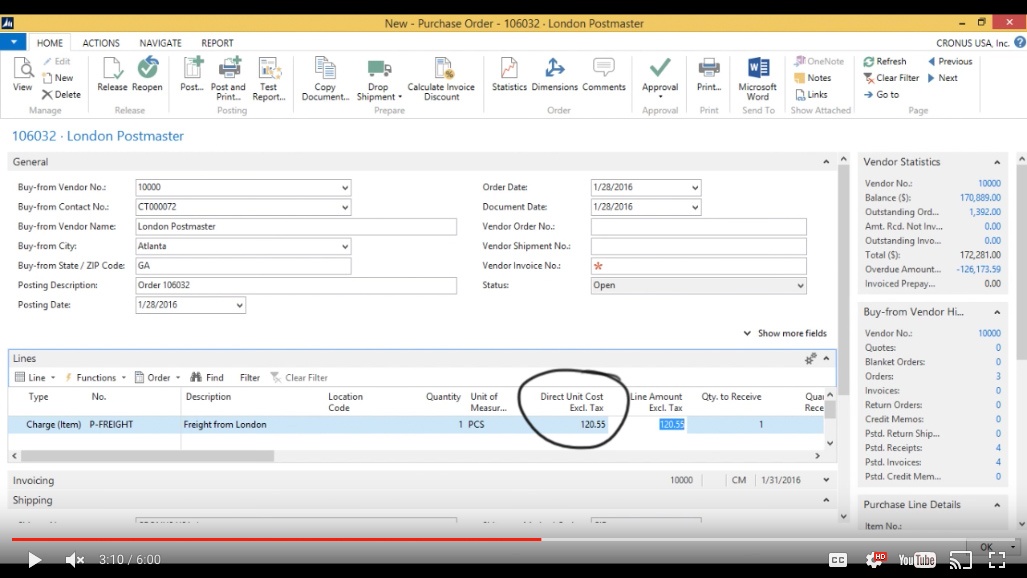
Task: Click the horizontal scrollbar in Lines
Action: pos(147,455)
